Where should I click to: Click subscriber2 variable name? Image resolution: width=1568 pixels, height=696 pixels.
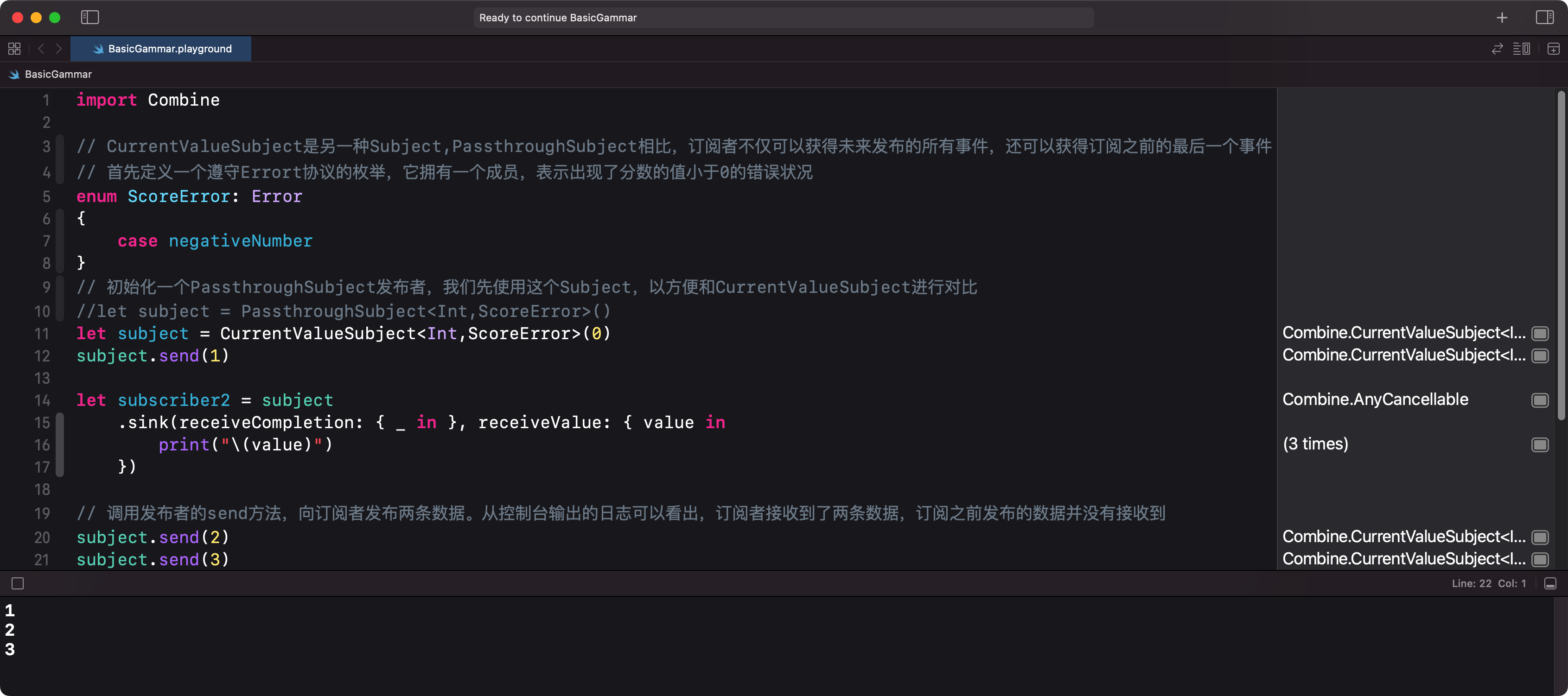(173, 400)
